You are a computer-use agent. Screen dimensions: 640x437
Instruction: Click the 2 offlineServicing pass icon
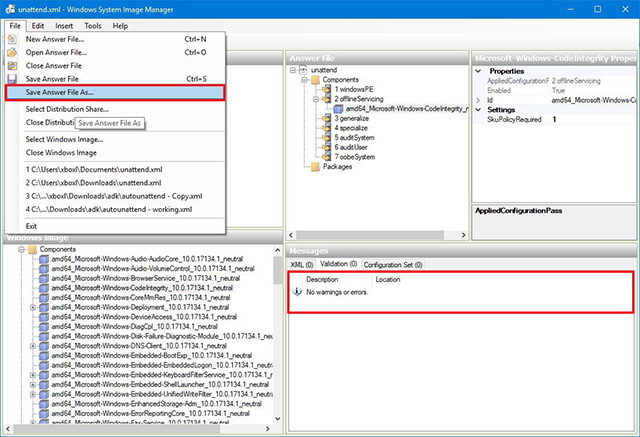point(327,99)
